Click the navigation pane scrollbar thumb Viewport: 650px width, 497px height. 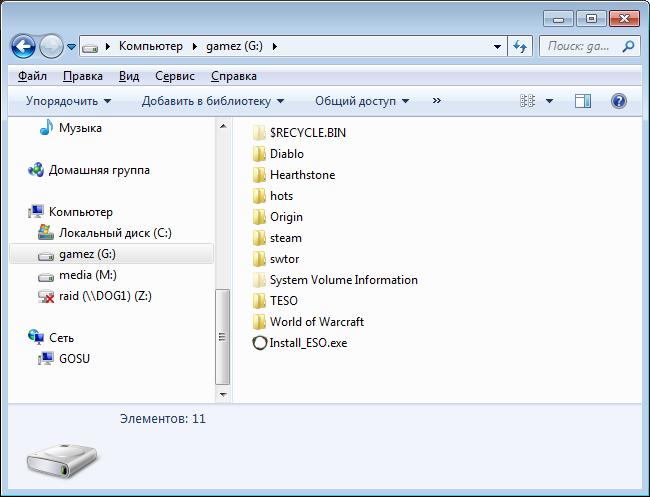(223, 337)
